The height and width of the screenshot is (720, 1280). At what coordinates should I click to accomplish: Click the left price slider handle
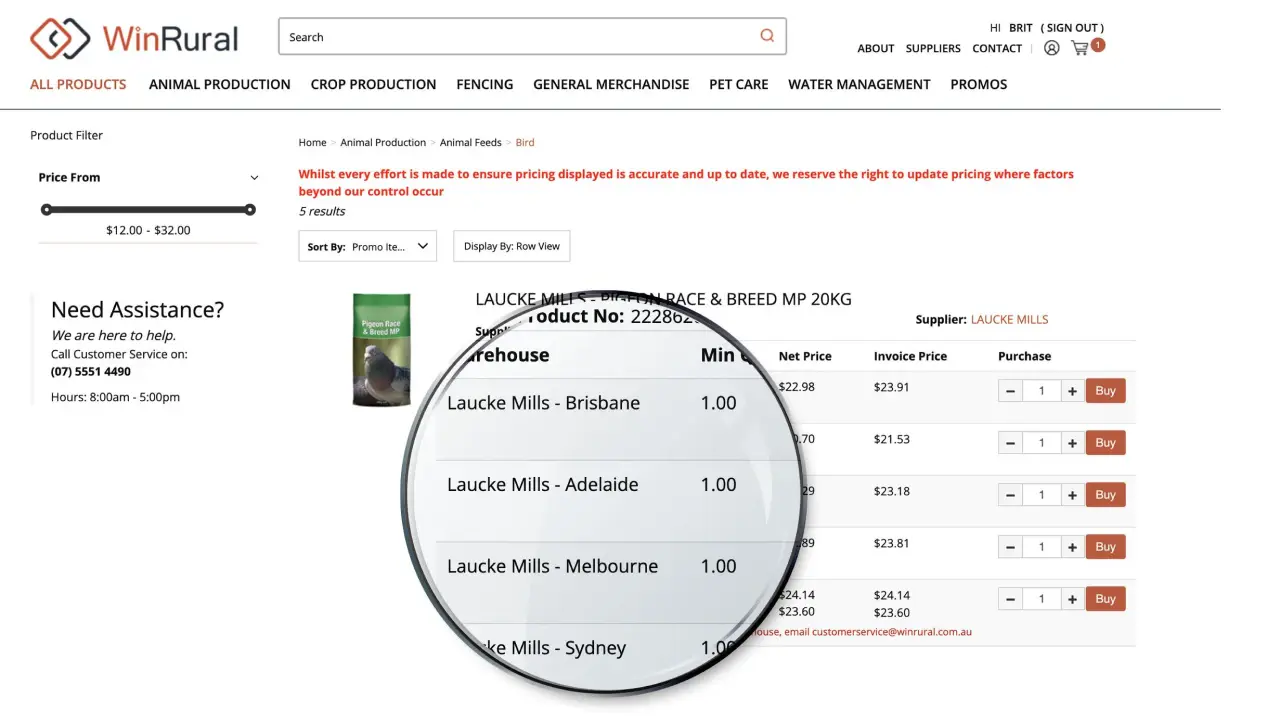coord(46,209)
